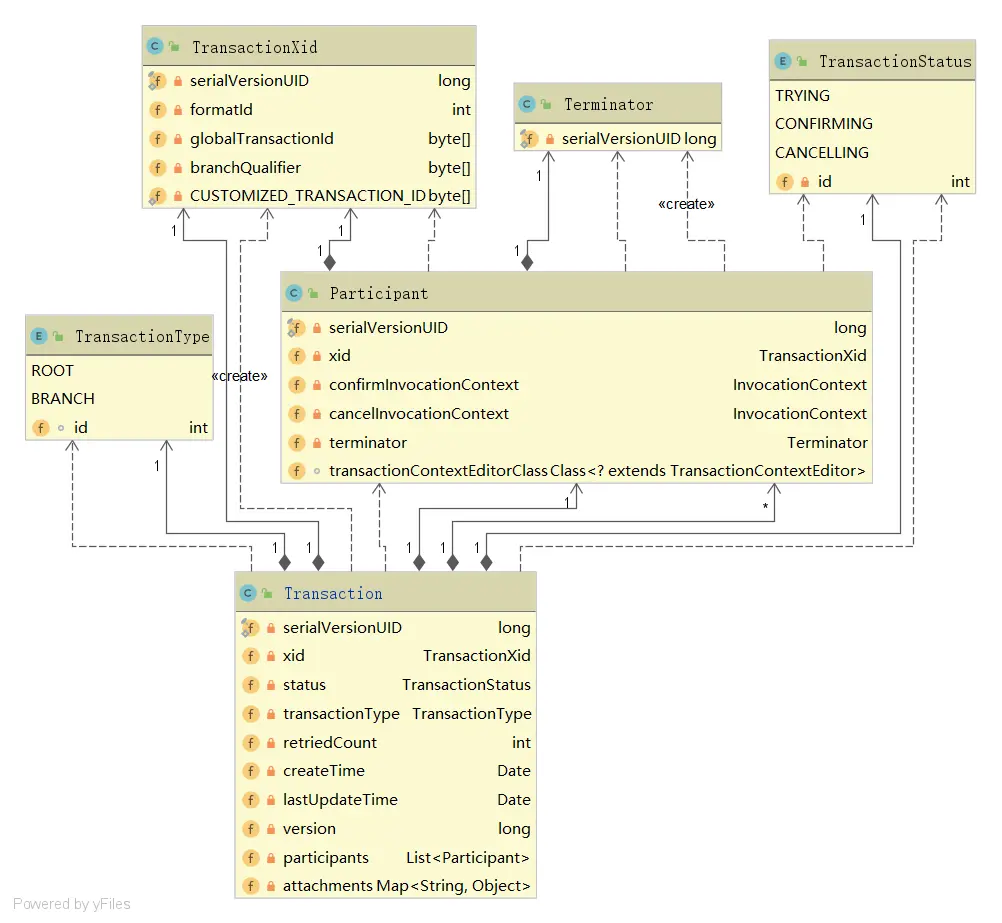Click the lastUpdateTime field name
1002x923 pixels.
coord(340,800)
